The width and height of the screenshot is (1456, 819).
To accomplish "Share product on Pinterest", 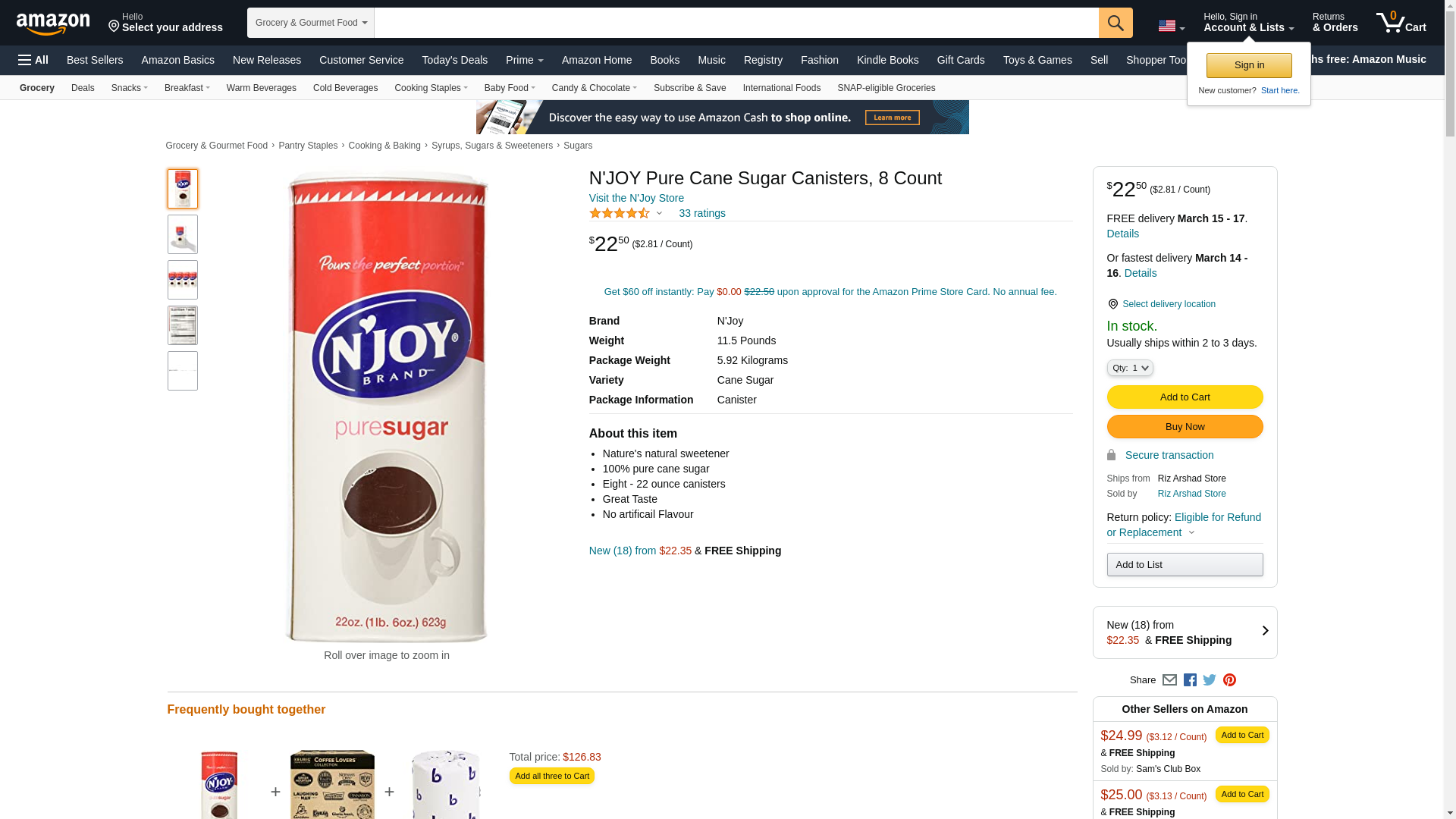I will pos(1229,680).
